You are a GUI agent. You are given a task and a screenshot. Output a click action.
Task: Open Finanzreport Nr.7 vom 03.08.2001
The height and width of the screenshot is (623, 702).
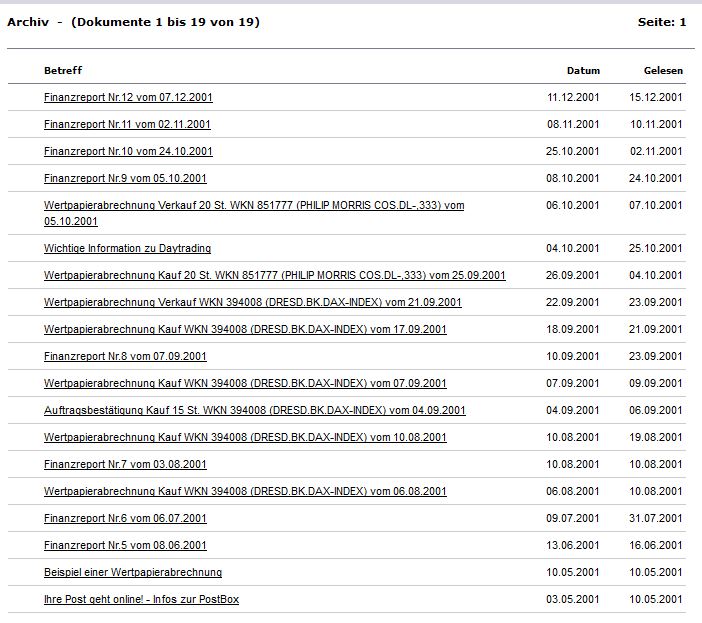tap(125, 464)
